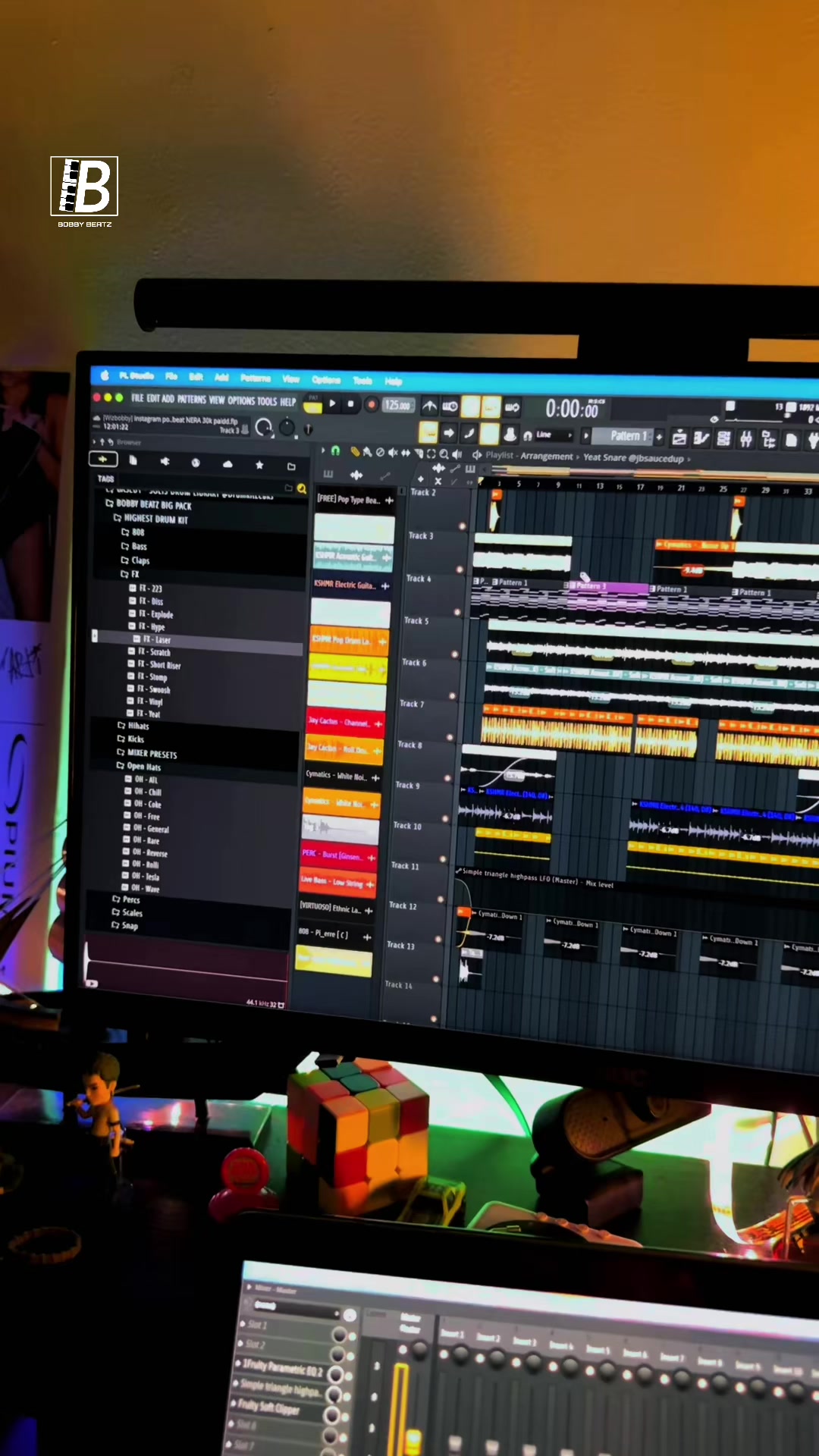Click the star favorites icon in browser
Image resolution: width=819 pixels, height=1456 pixels.
tap(259, 464)
